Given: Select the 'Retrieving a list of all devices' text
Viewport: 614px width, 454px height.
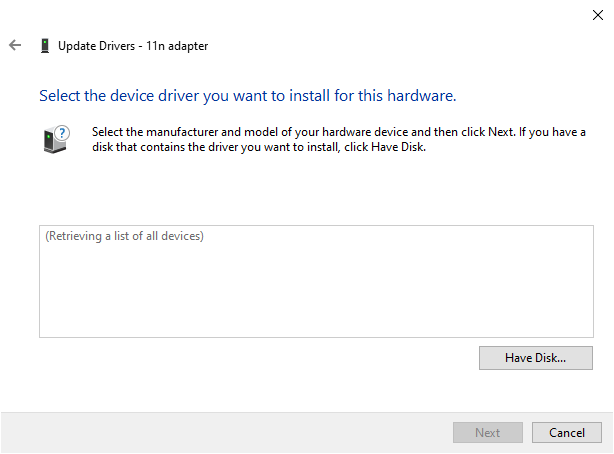Looking at the screenshot, I should [x=125, y=236].
